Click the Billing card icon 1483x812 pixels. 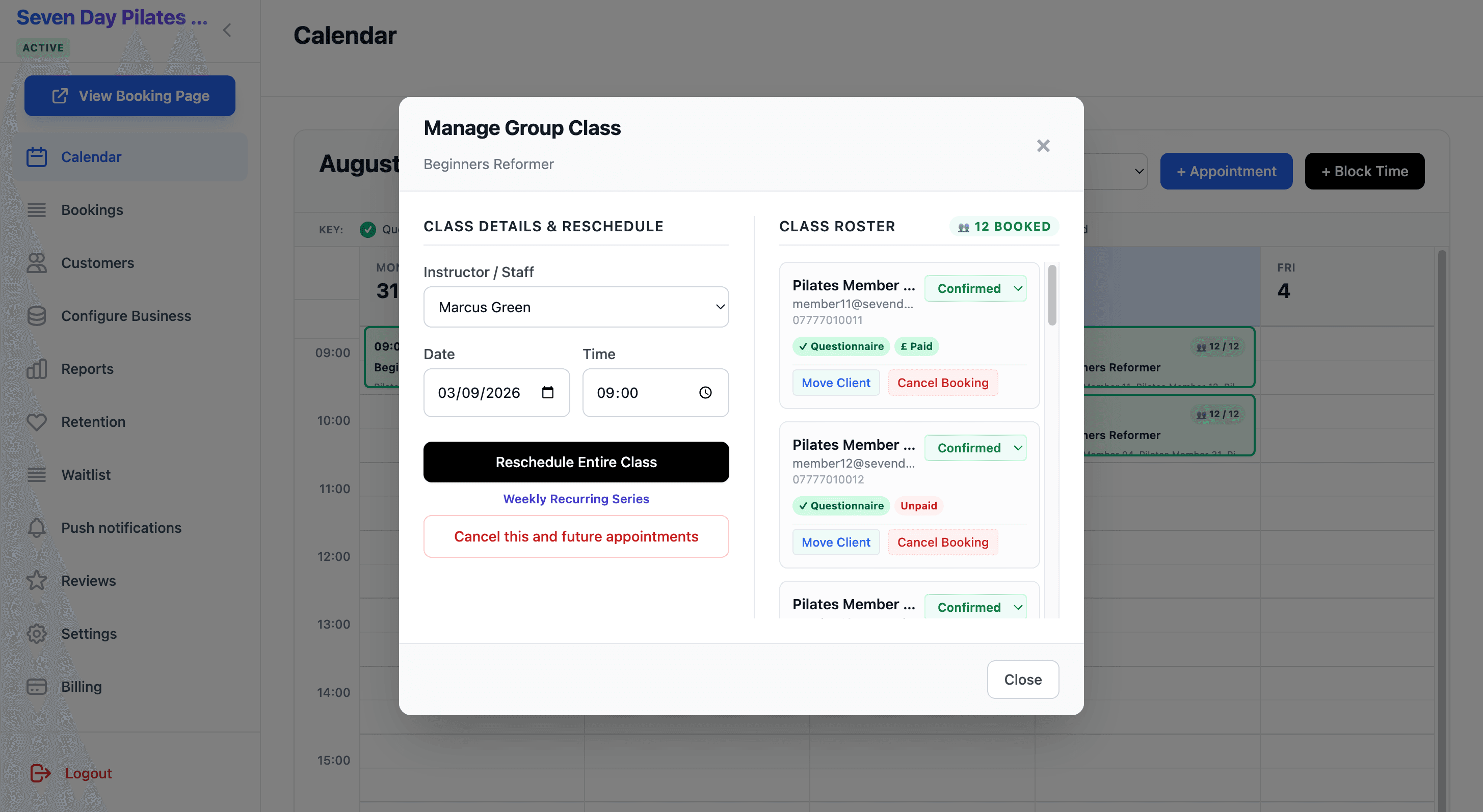coord(36,687)
